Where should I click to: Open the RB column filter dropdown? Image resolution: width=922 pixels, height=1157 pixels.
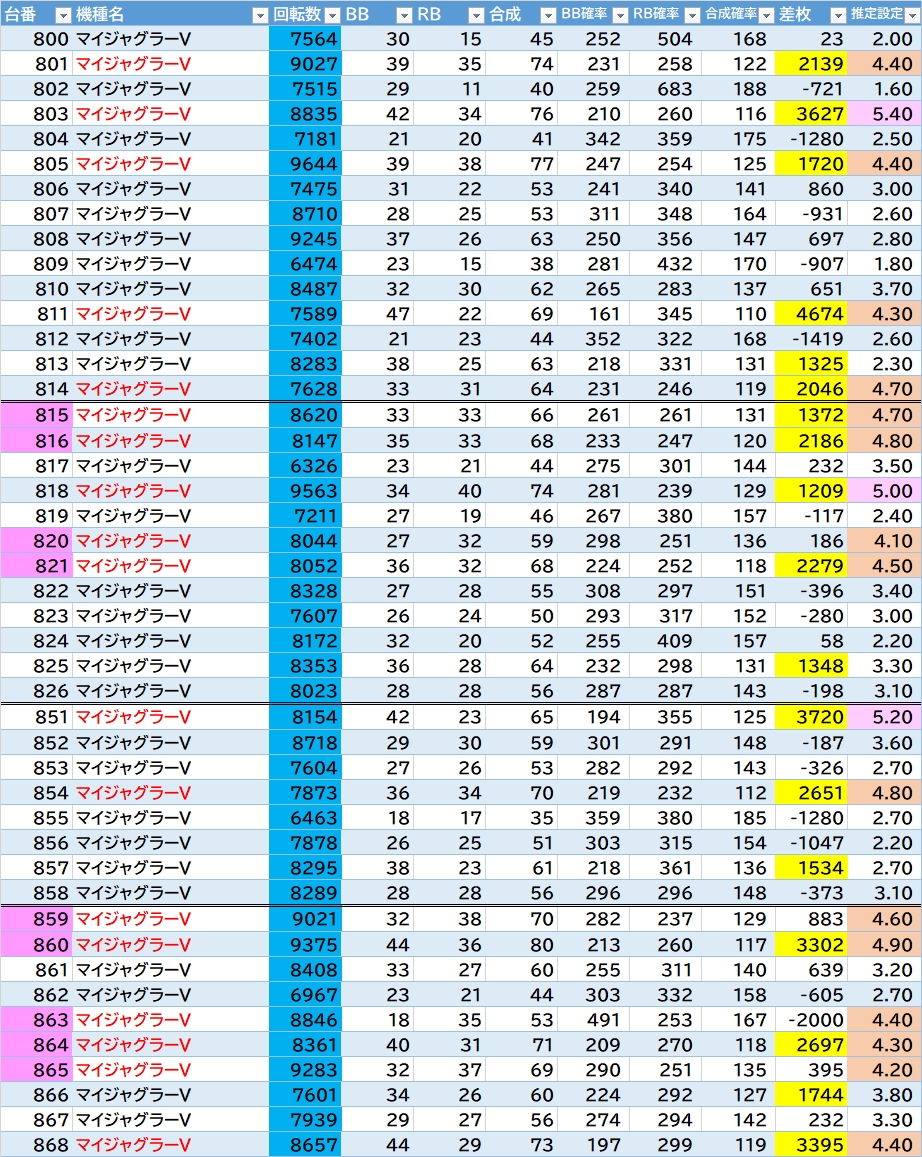[x=476, y=15]
